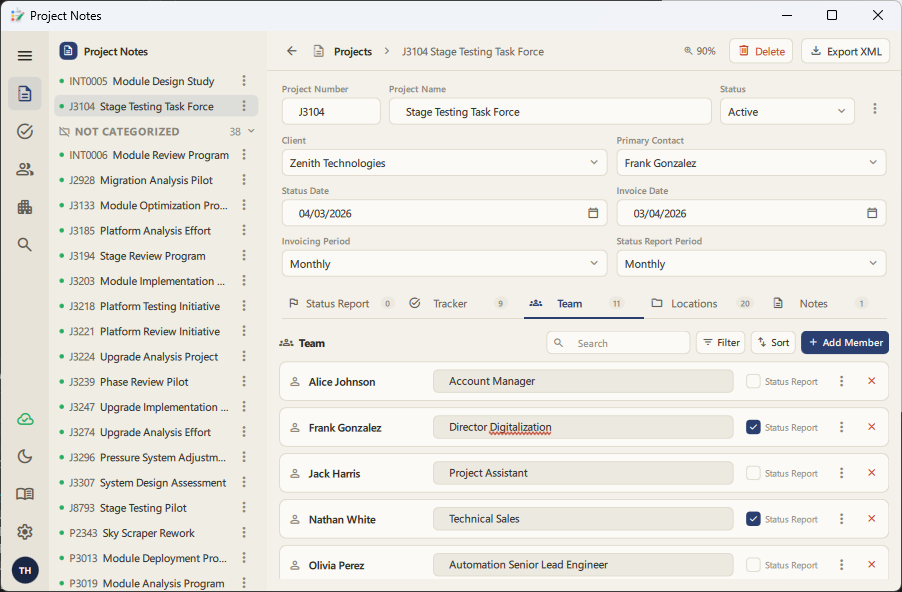Open the Projects document icon in sidebar
The image size is (902, 592).
[25, 93]
